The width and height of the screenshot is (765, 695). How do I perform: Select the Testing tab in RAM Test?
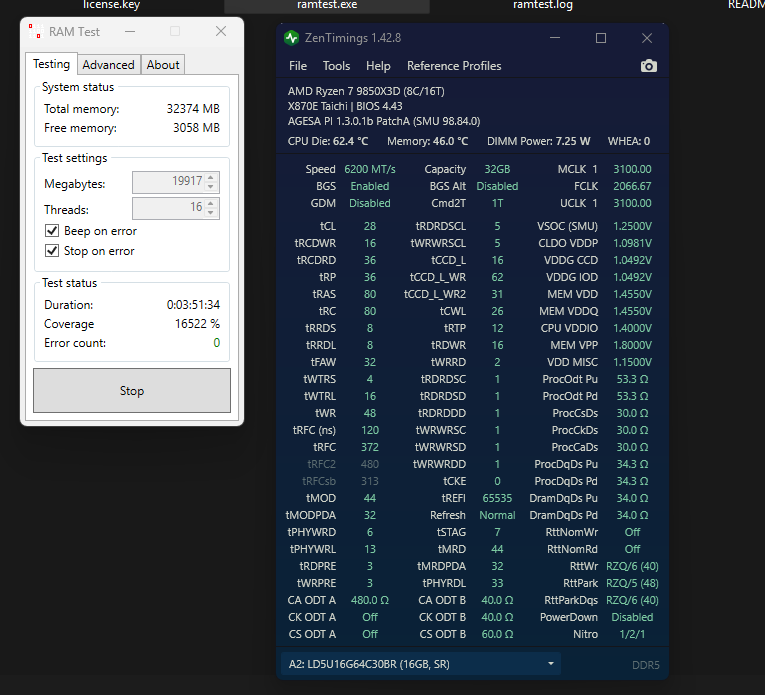pyautogui.click(x=51, y=64)
